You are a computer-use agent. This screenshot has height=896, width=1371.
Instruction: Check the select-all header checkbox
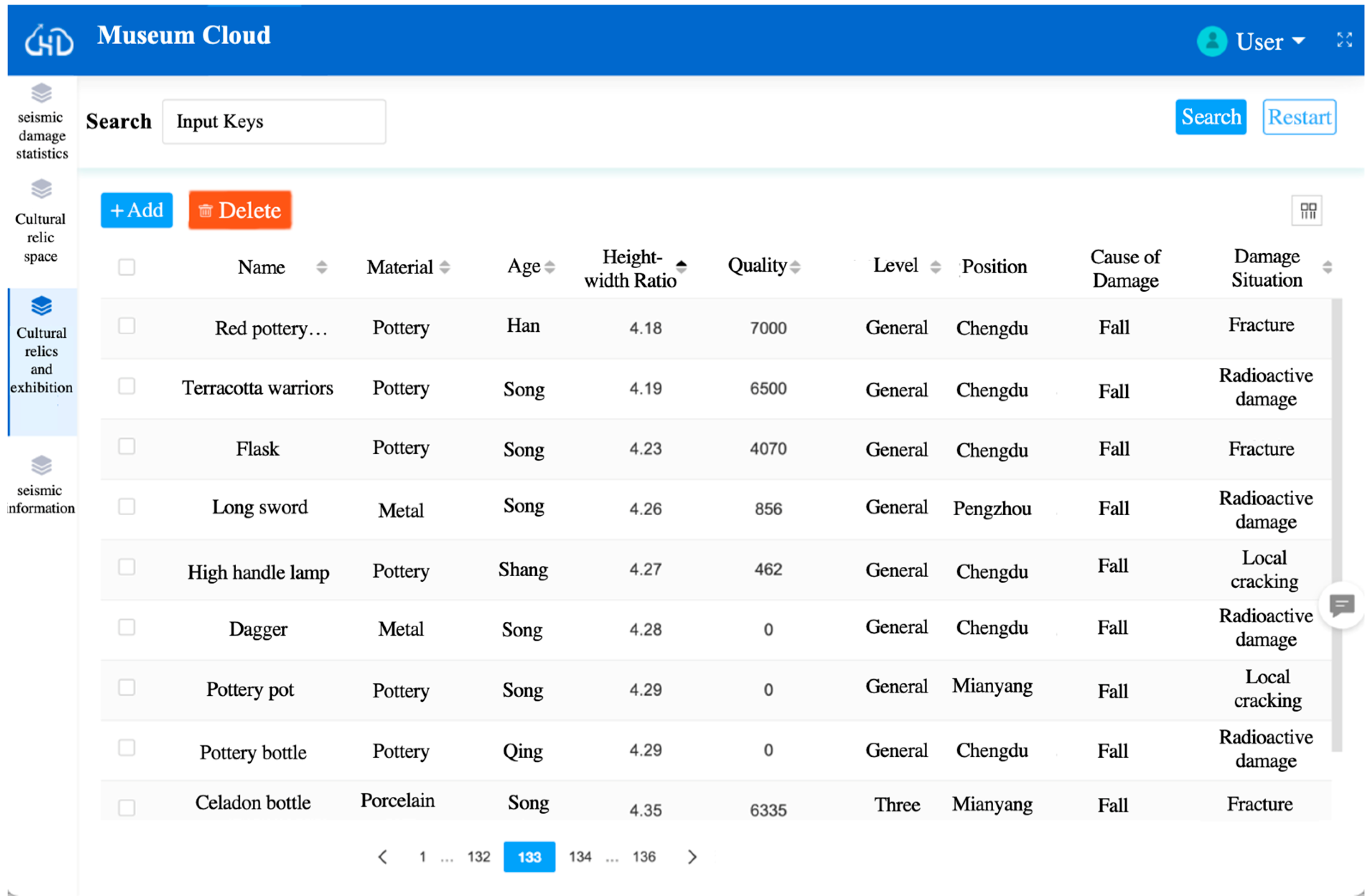coord(127,267)
